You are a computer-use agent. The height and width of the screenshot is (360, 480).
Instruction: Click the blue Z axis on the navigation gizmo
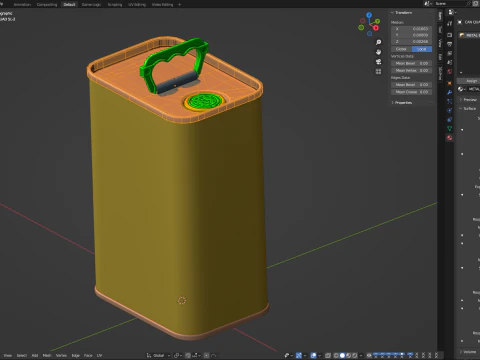369,15
